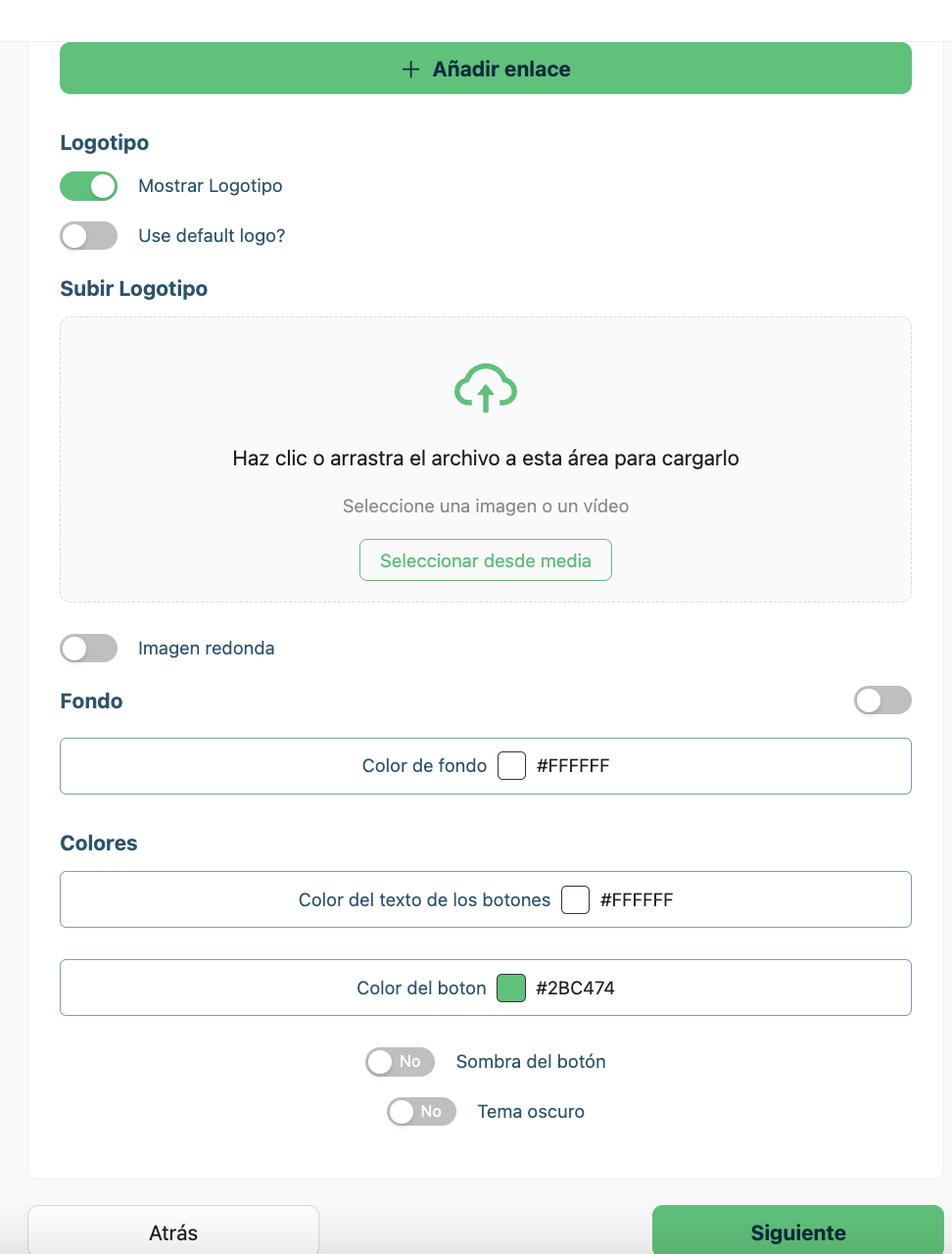Image resolution: width=952 pixels, height=1254 pixels.
Task: Open the Color de fondo swatch
Action: [x=512, y=765]
